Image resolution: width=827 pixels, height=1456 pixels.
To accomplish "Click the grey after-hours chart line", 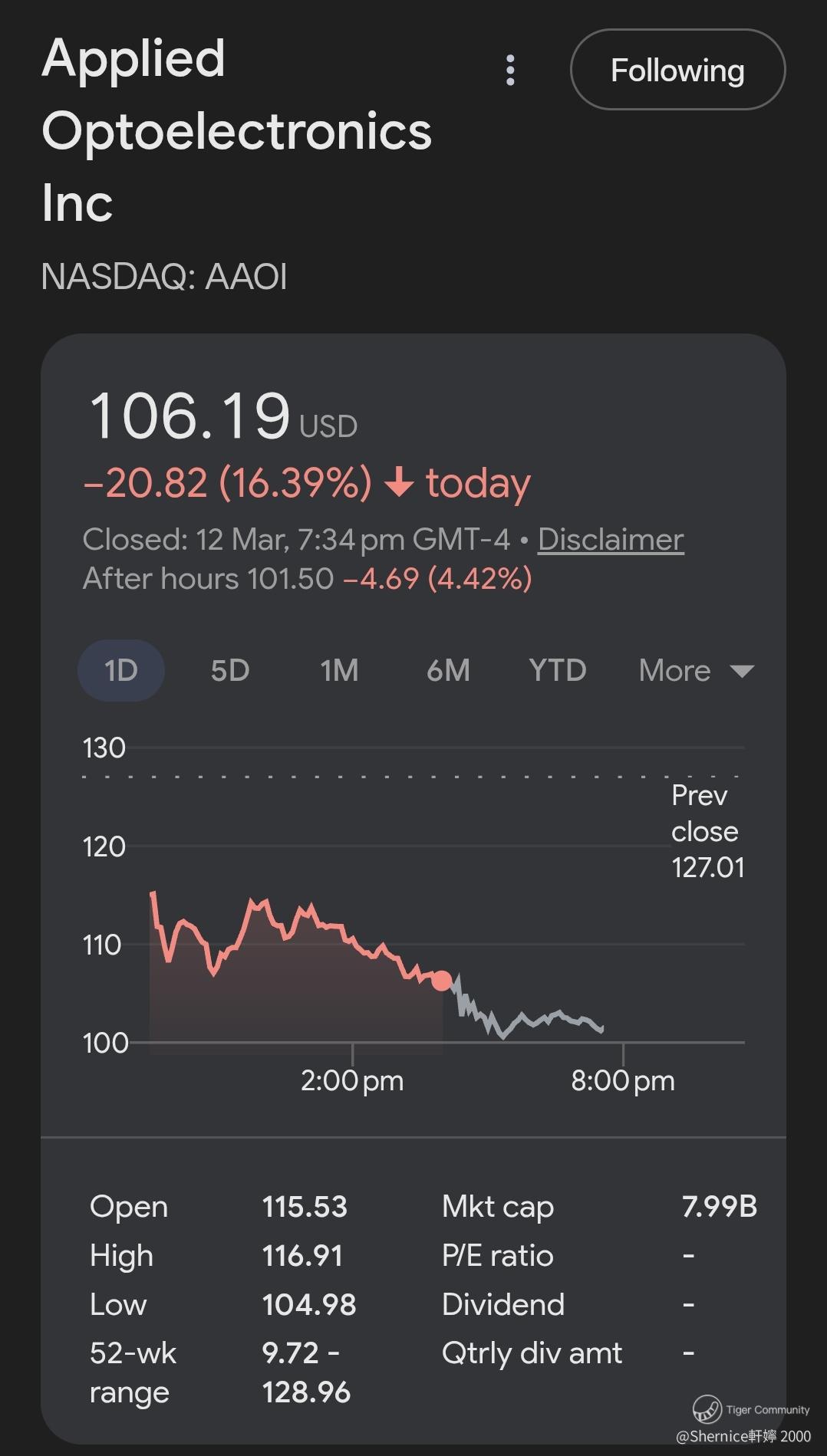I will (529, 1020).
